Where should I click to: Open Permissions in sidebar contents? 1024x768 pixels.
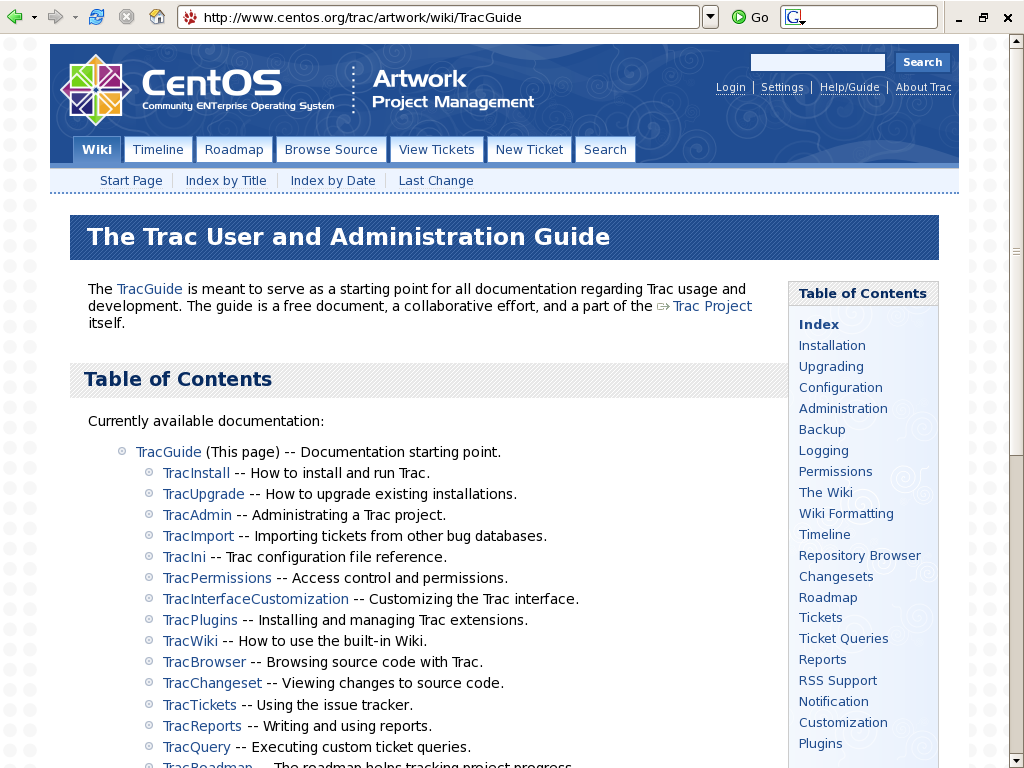835,472
